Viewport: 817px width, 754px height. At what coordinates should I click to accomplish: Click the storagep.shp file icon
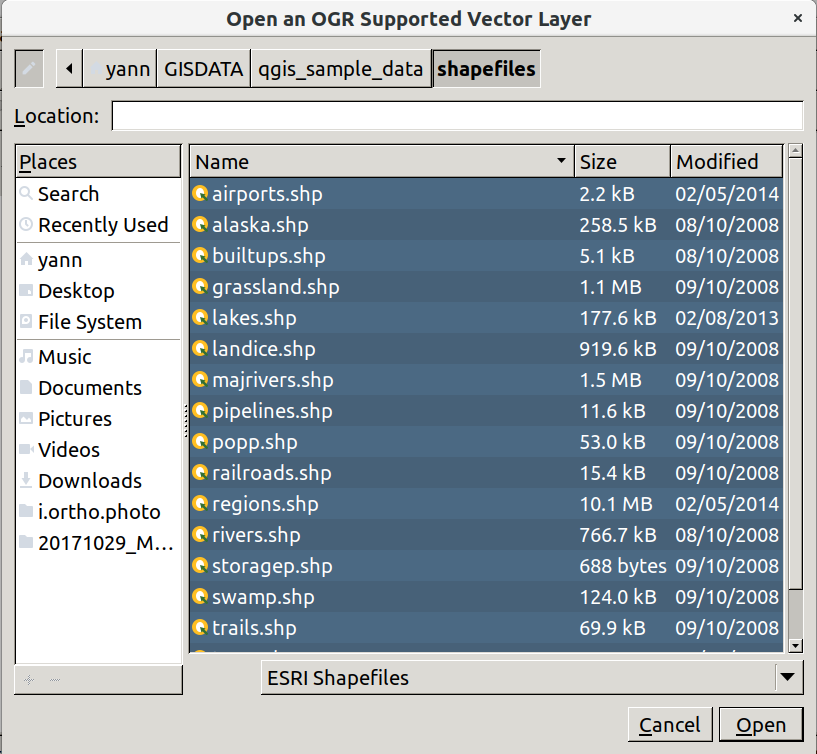pyautogui.click(x=200, y=566)
